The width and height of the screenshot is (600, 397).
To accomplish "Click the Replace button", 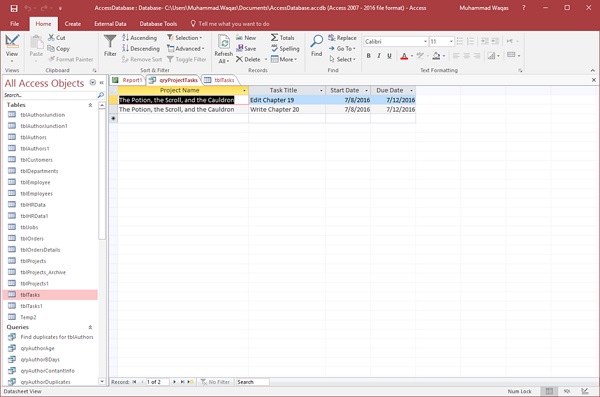I will tap(342, 38).
